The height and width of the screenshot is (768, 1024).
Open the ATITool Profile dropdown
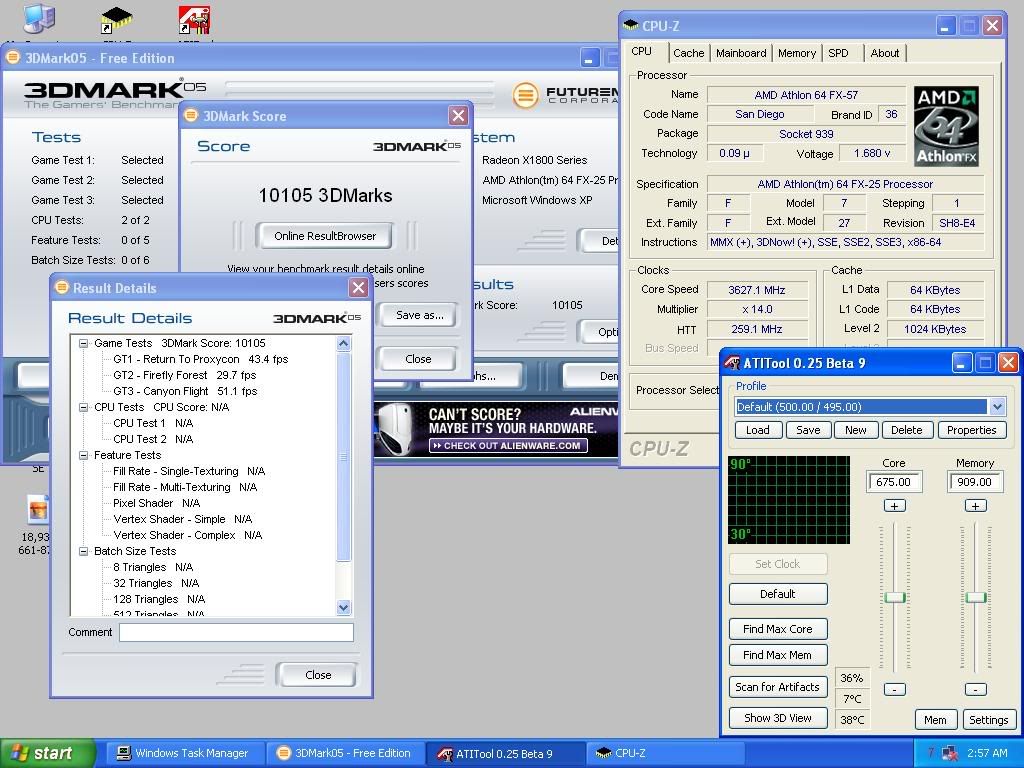997,407
